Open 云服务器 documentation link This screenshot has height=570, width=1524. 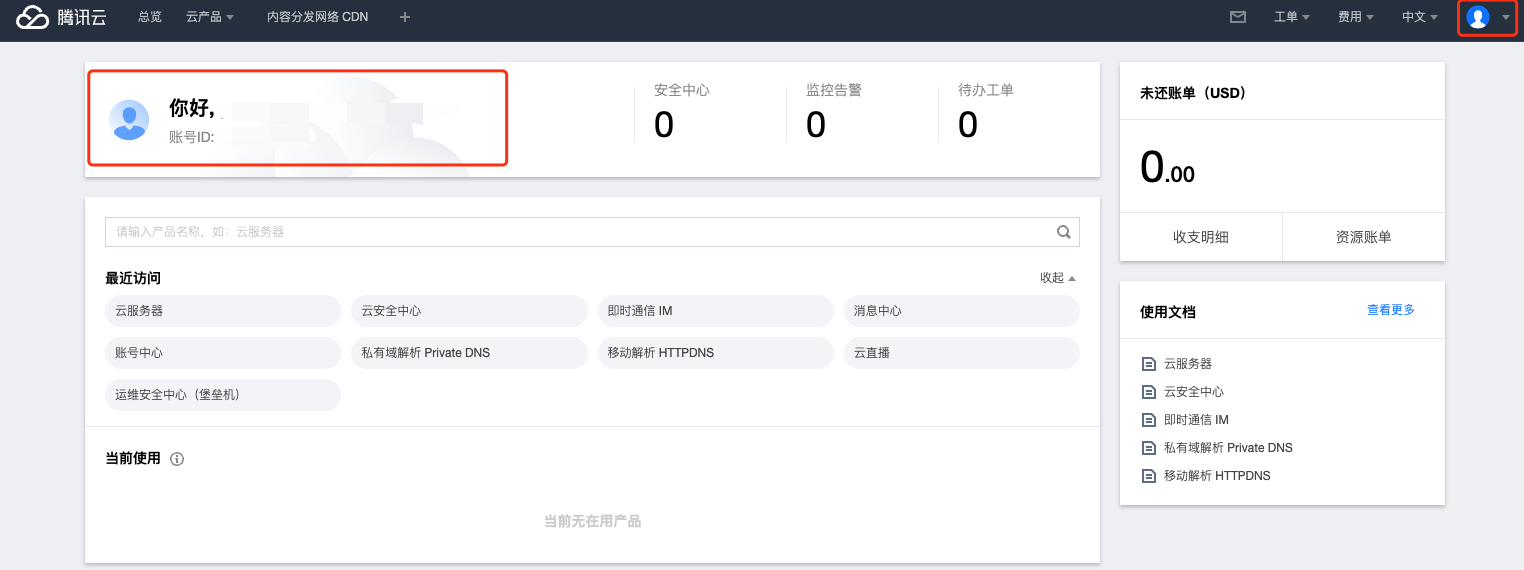pyautogui.click(x=1188, y=364)
